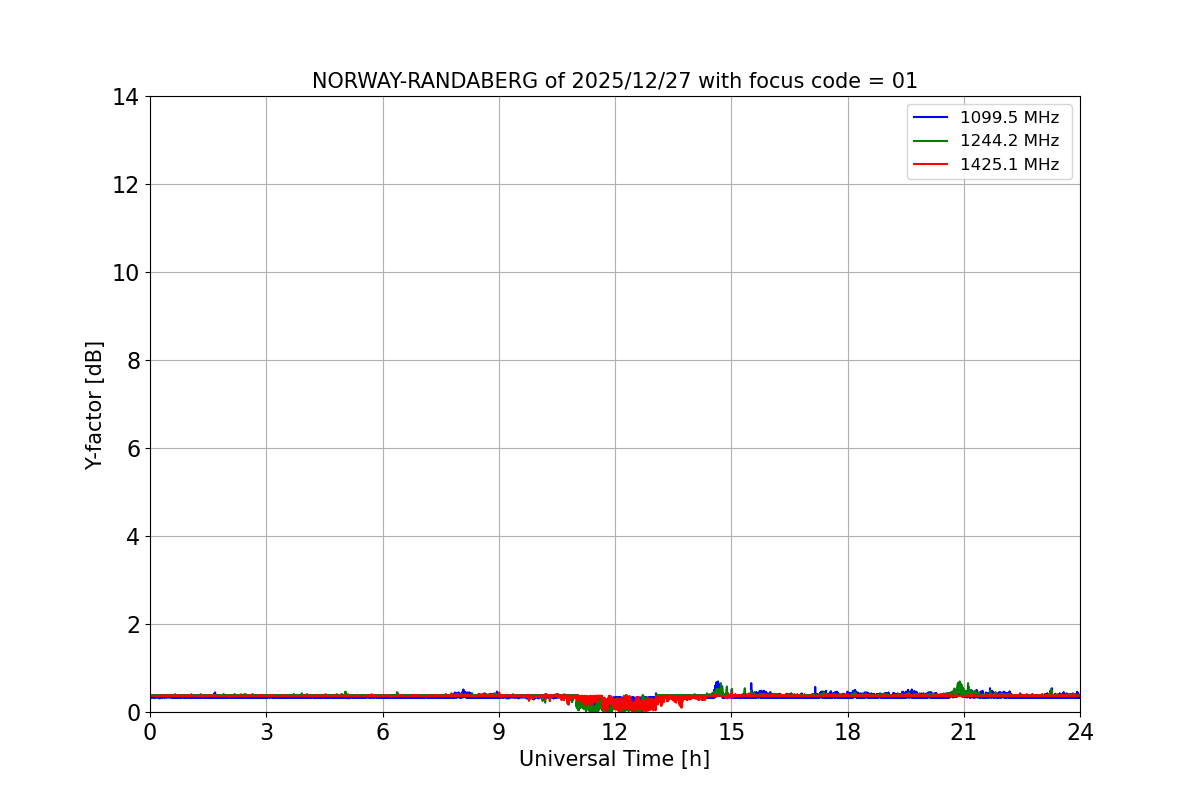Click the red legend line sample

(x=931, y=164)
